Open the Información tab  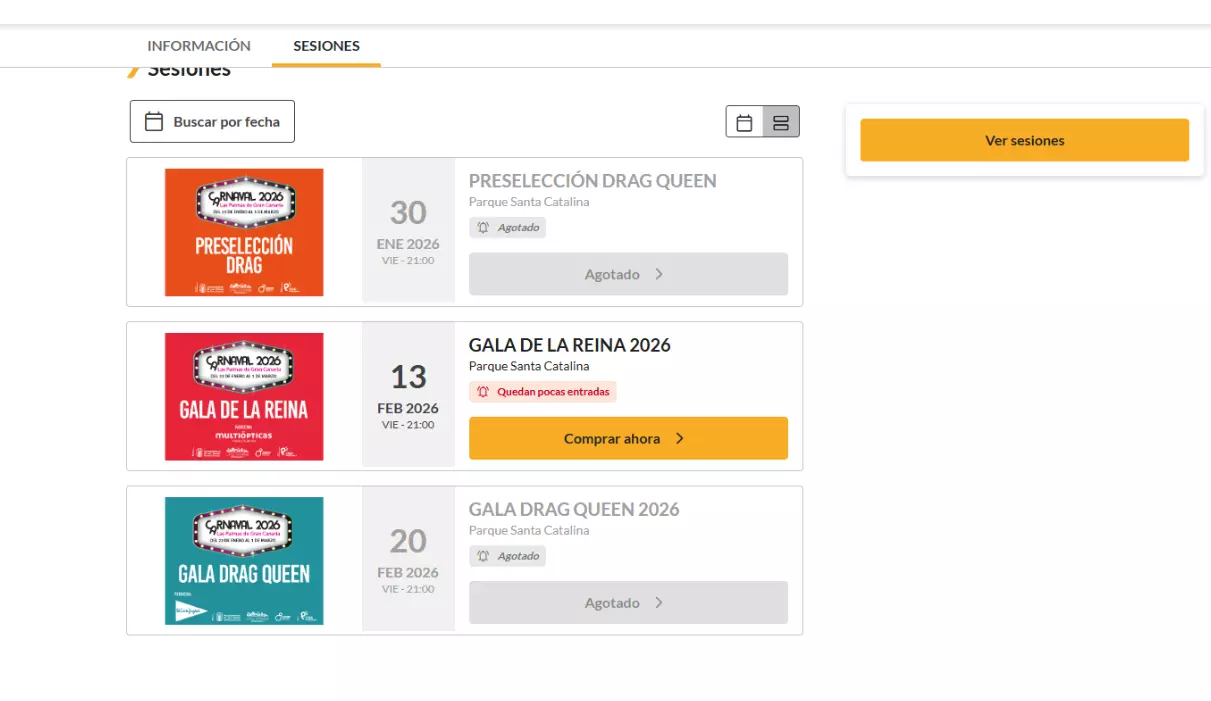point(199,46)
